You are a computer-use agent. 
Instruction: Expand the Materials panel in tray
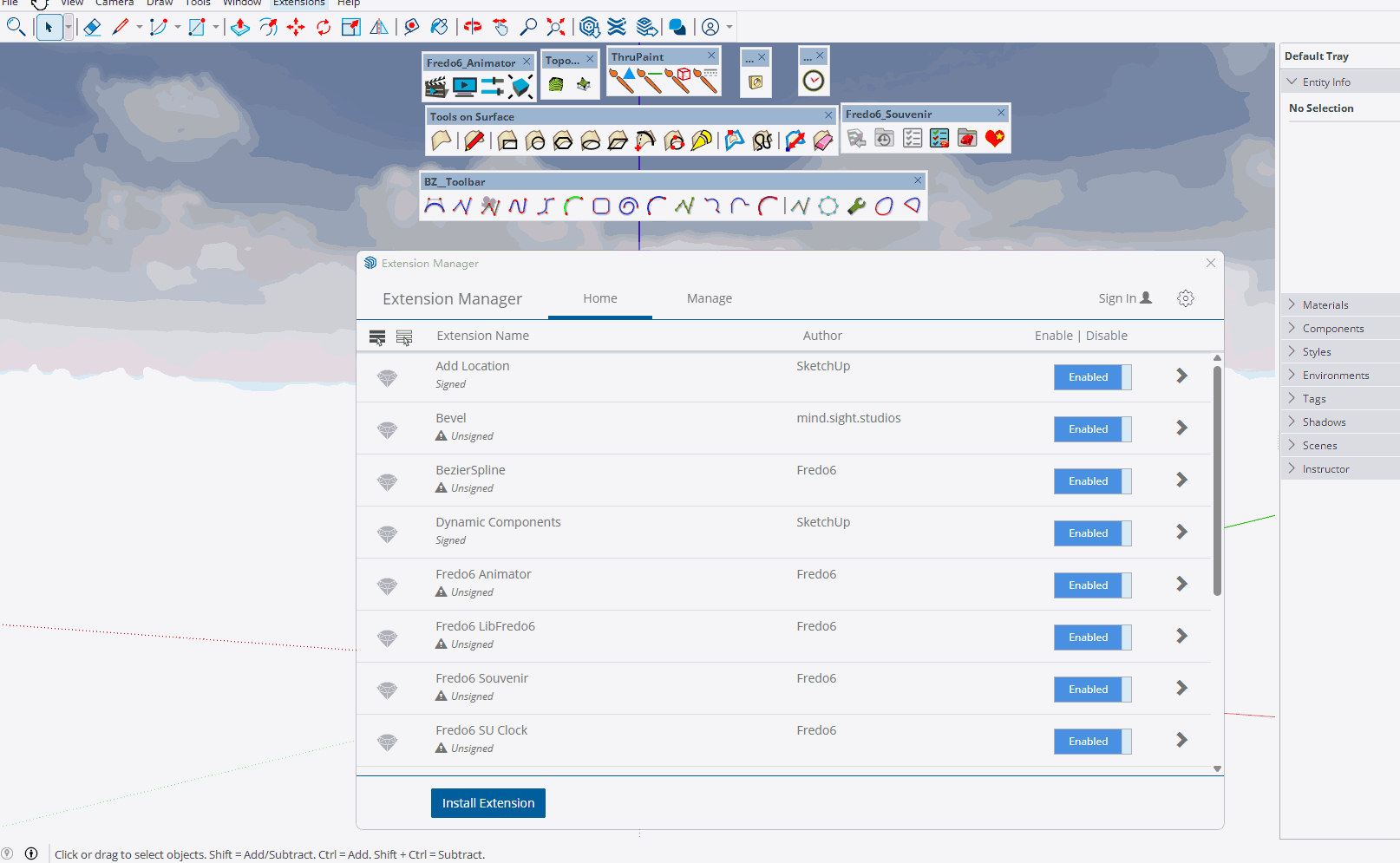coord(1325,305)
